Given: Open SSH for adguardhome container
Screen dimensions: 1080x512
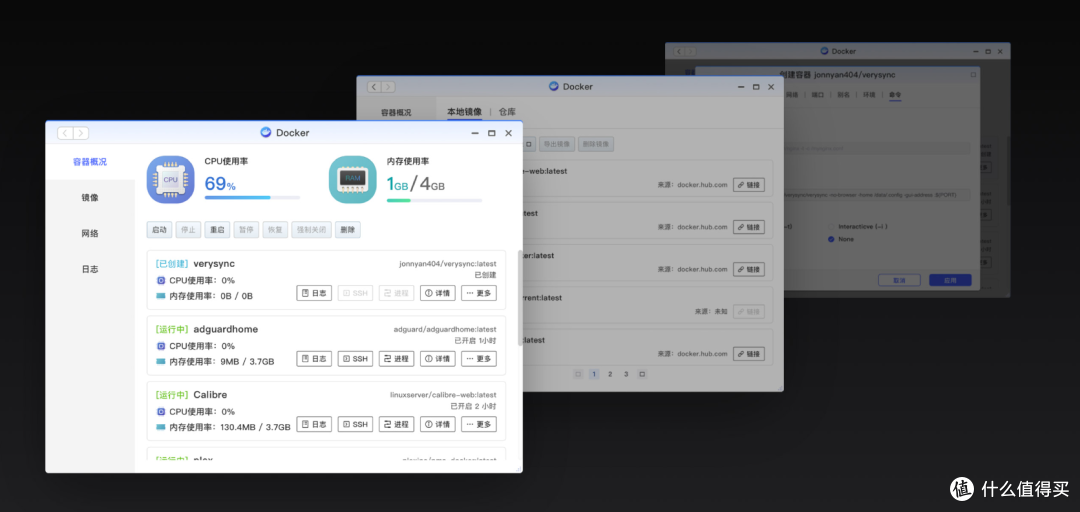Looking at the screenshot, I should tap(355, 358).
